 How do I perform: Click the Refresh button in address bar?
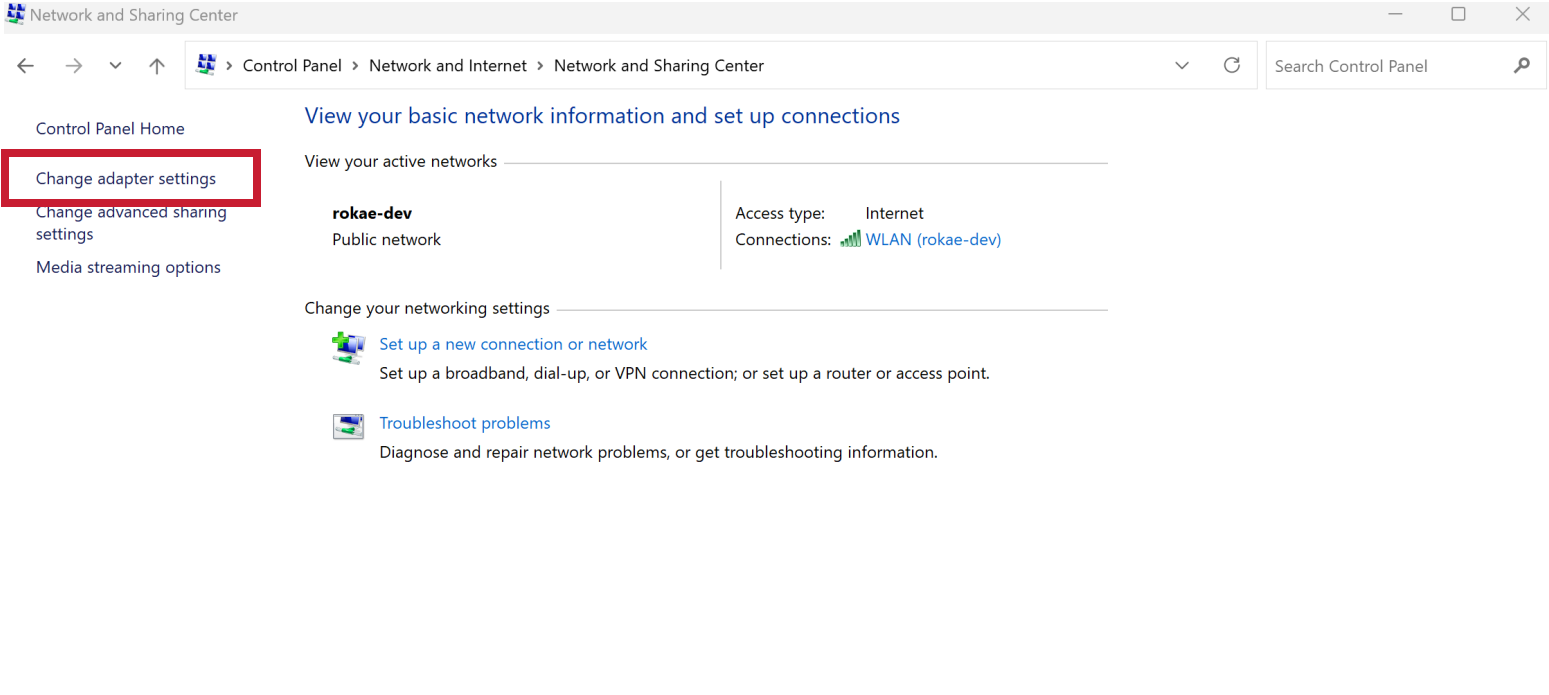point(1232,65)
